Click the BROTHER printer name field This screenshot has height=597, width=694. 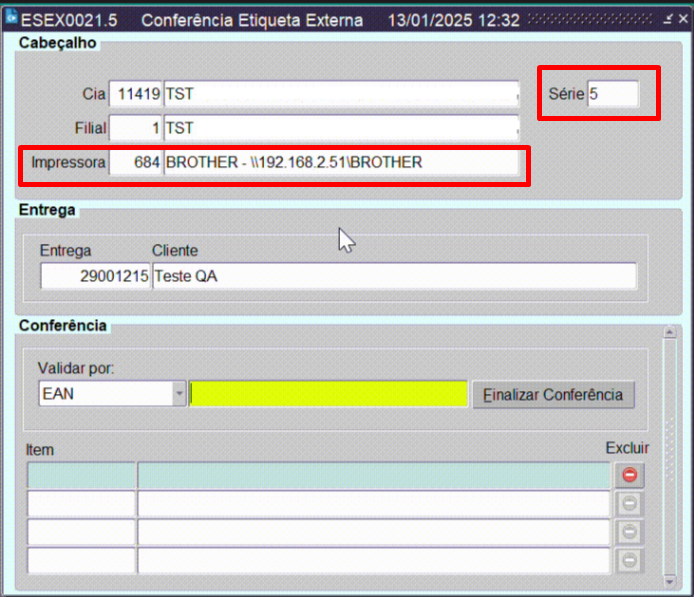pos(341,162)
